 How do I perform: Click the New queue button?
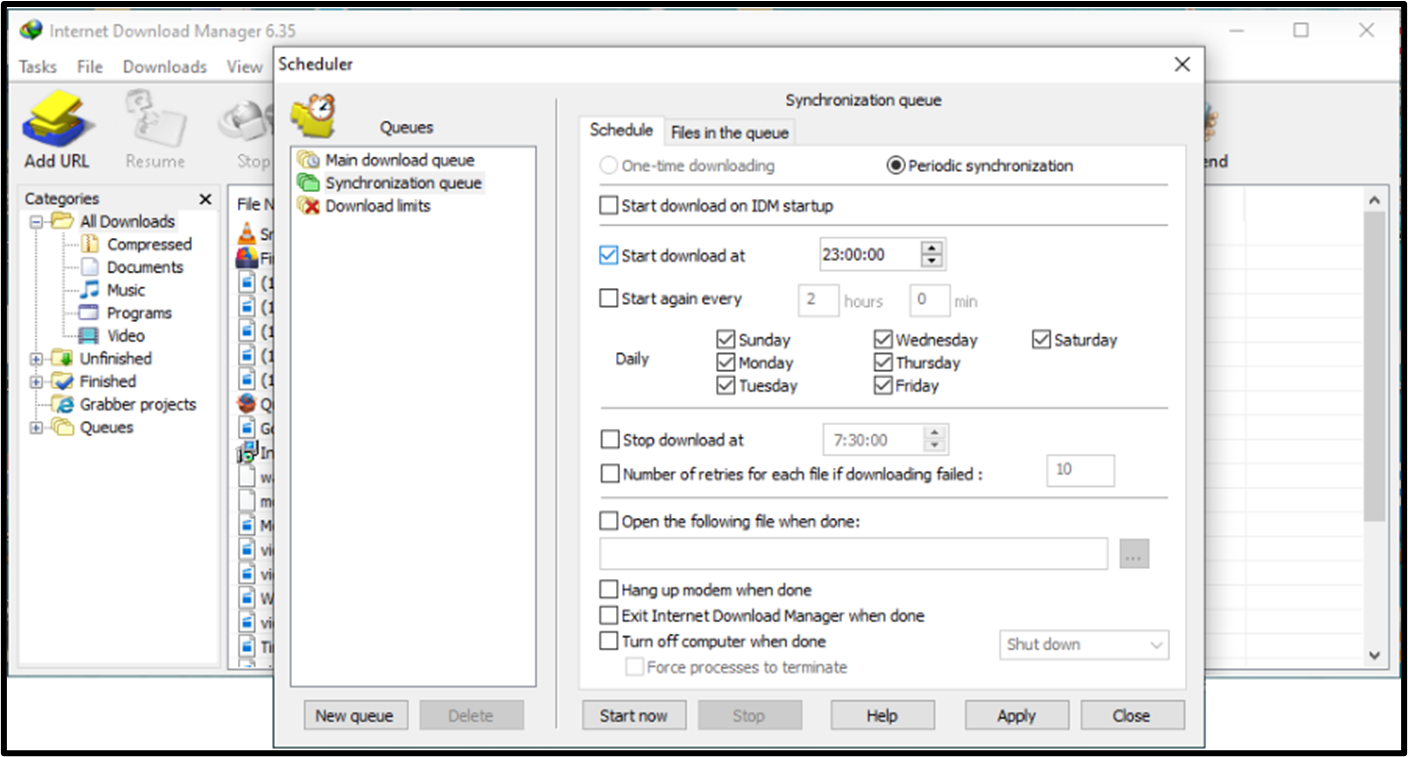coord(355,716)
